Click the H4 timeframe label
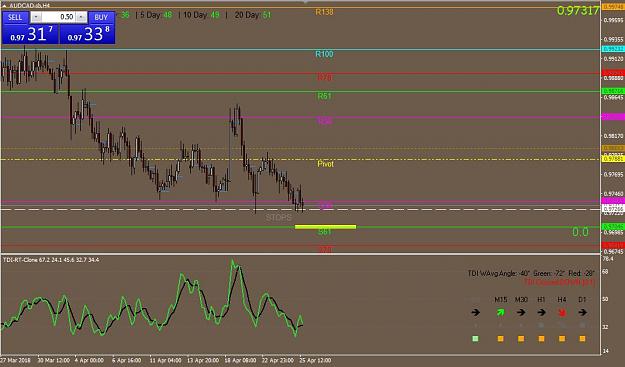 pyautogui.click(x=562, y=300)
